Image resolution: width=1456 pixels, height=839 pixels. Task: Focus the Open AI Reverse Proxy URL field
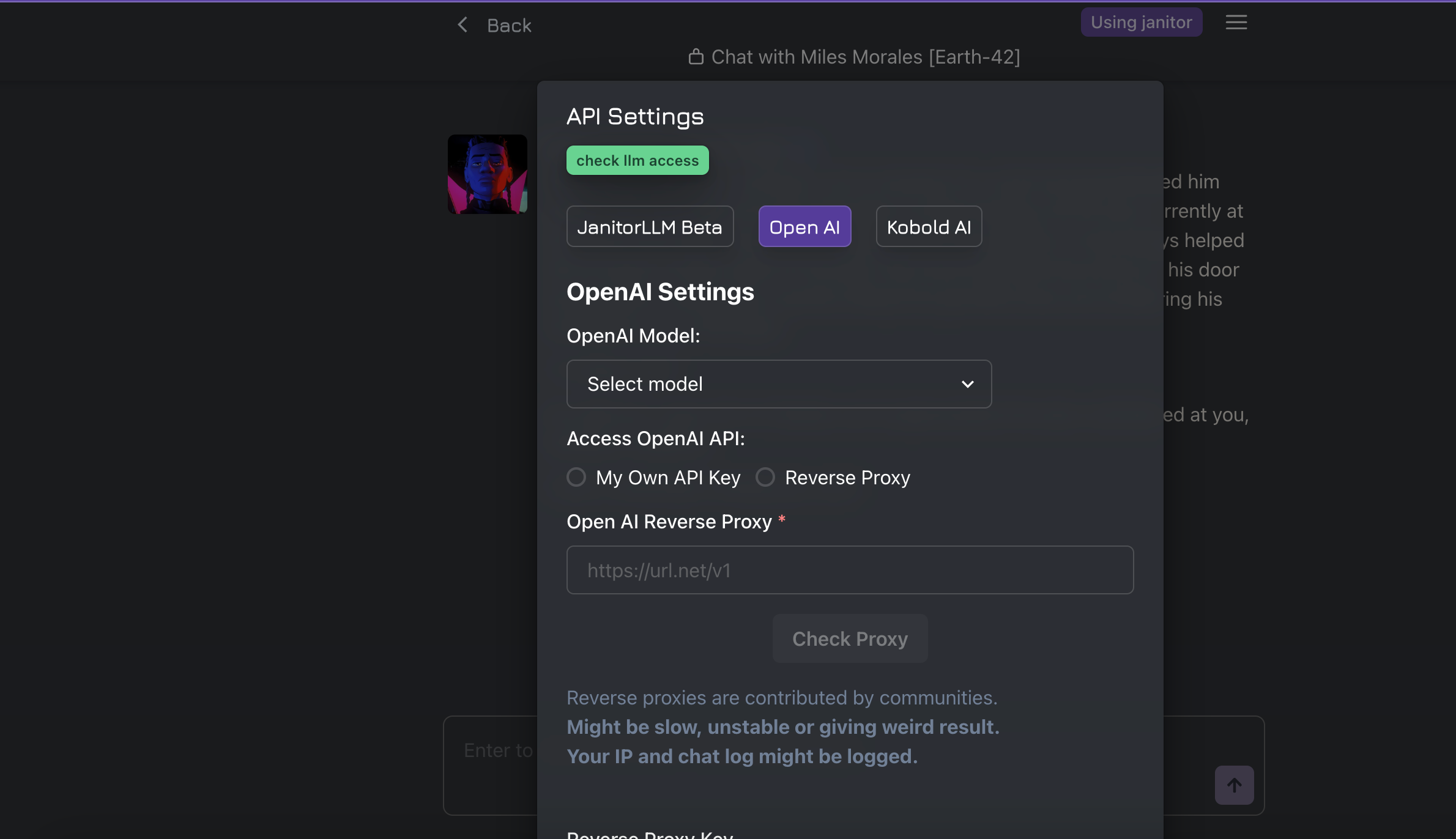coord(850,570)
